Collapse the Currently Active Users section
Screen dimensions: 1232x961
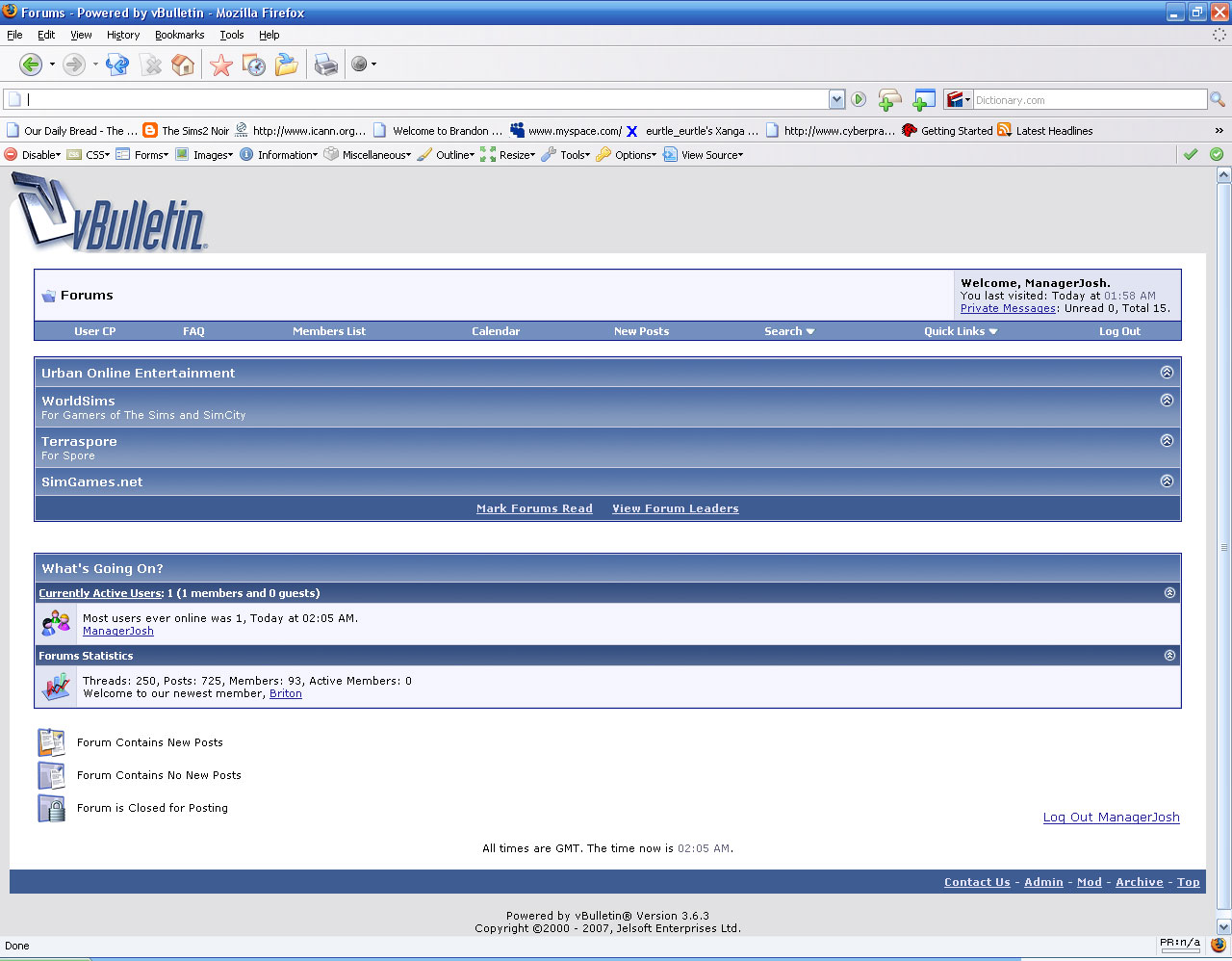(1169, 593)
